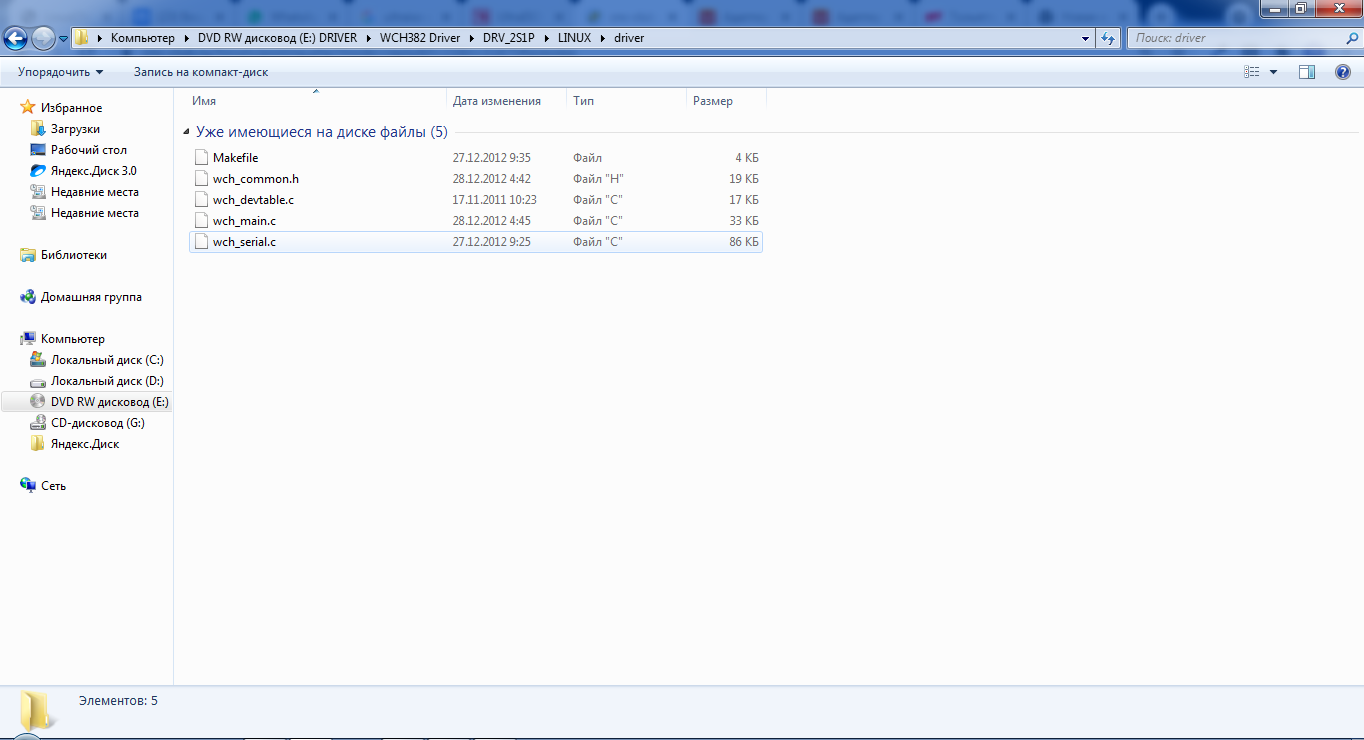This screenshot has height=740, width=1364.
Task: Click the driver breadcrumb segment
Action: [629, 38]
